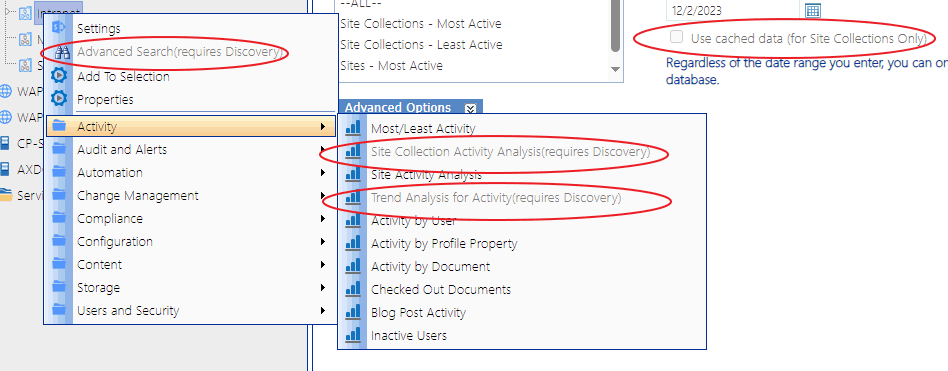The width and height of the screenshot is (948, 371).
Task: Click the chart icon beside Activity by Profile Property
Action: click(352, 243)
